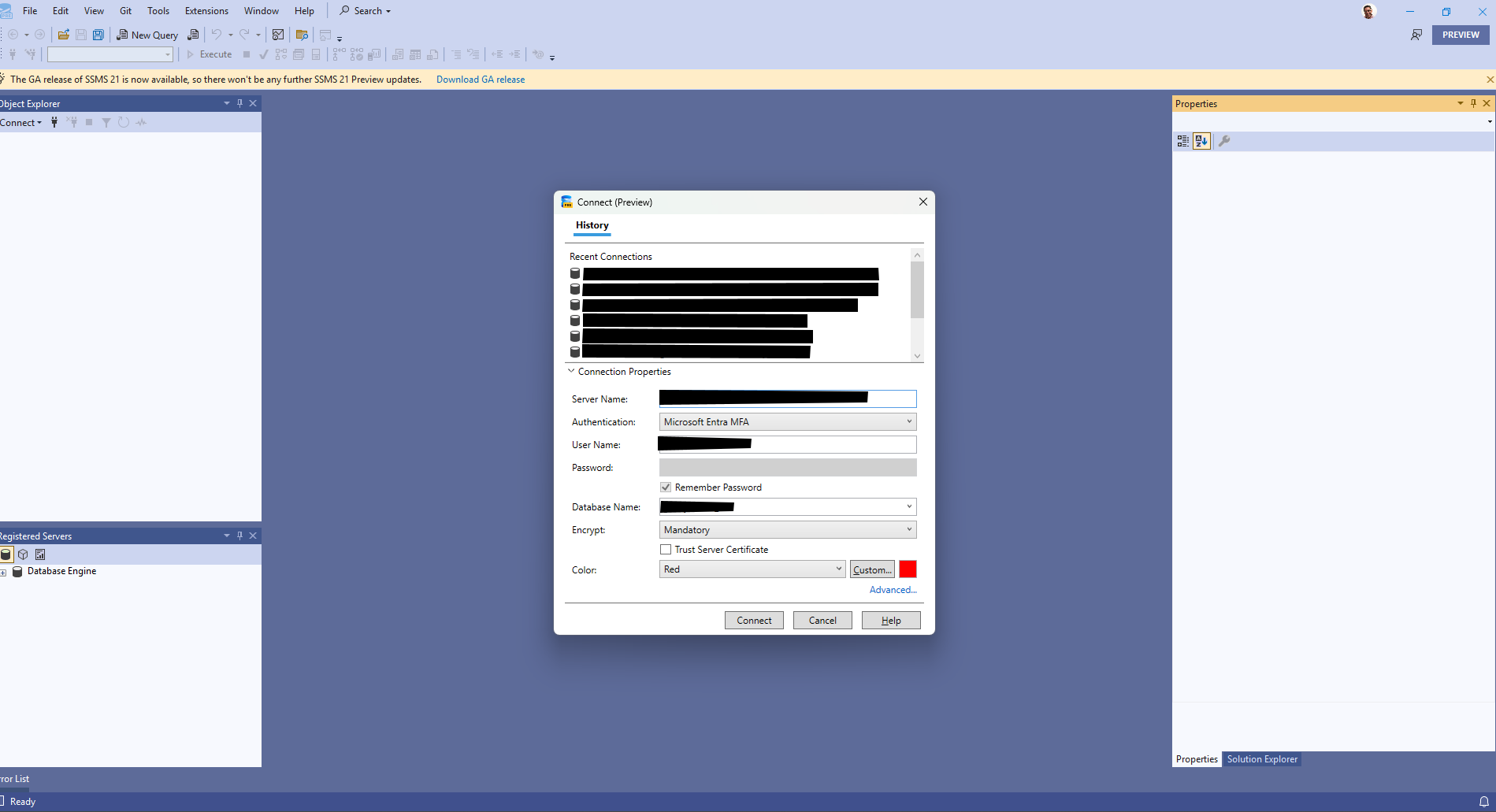Open the Connect dropdown in Object Explorer
The width and height of the screenshot is (1496, 812).
21,123
